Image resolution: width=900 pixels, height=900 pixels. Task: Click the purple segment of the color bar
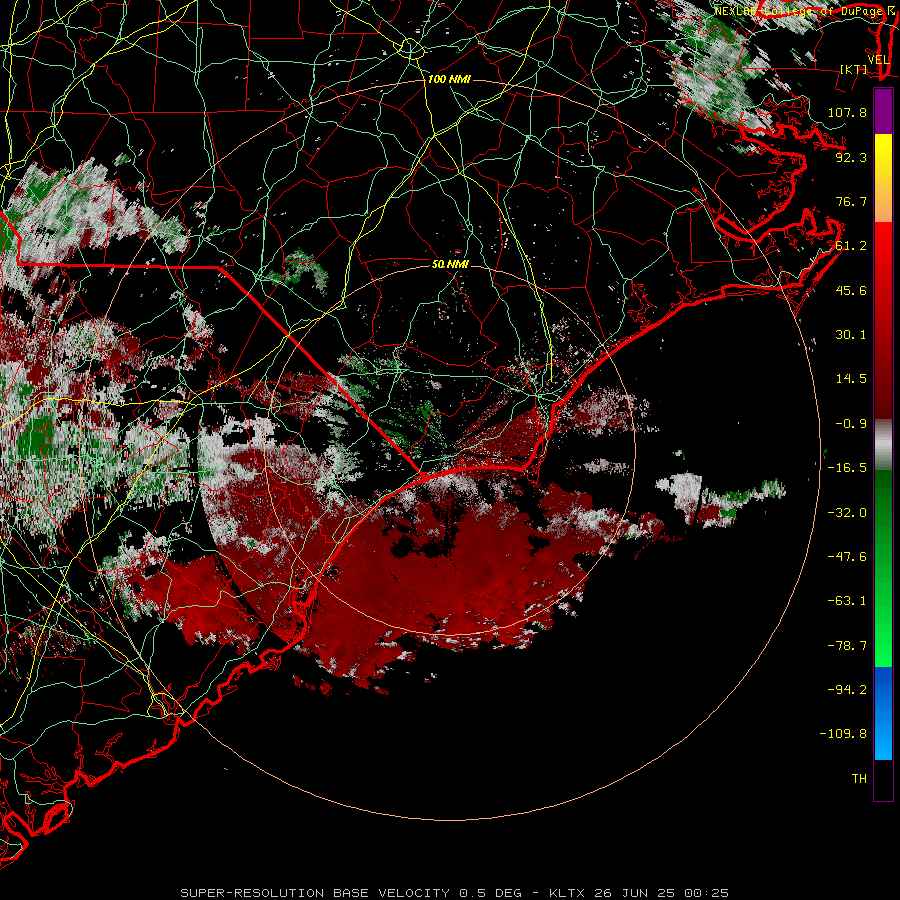[883, 111]
